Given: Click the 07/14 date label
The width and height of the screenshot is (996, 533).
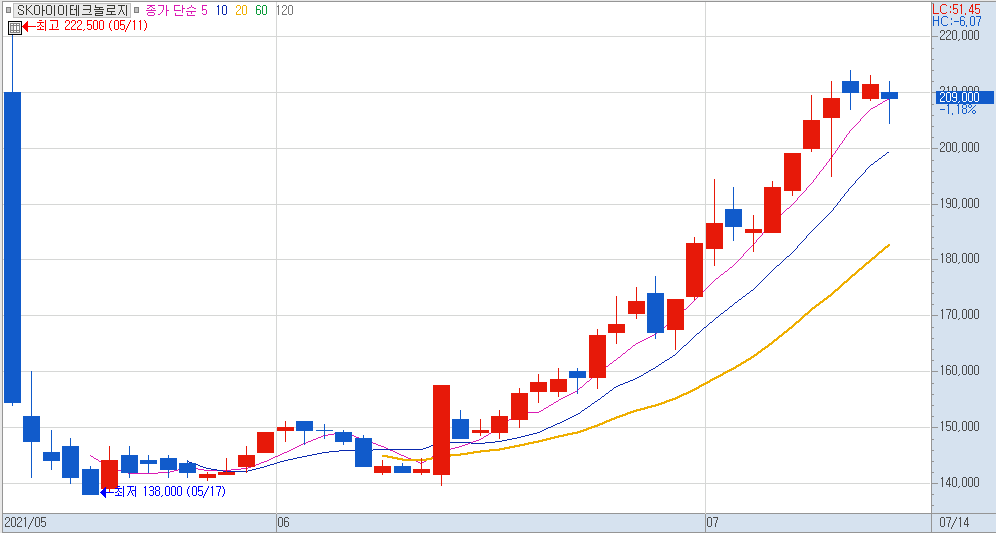Looking at the screenshot, I should coord(954,523).
